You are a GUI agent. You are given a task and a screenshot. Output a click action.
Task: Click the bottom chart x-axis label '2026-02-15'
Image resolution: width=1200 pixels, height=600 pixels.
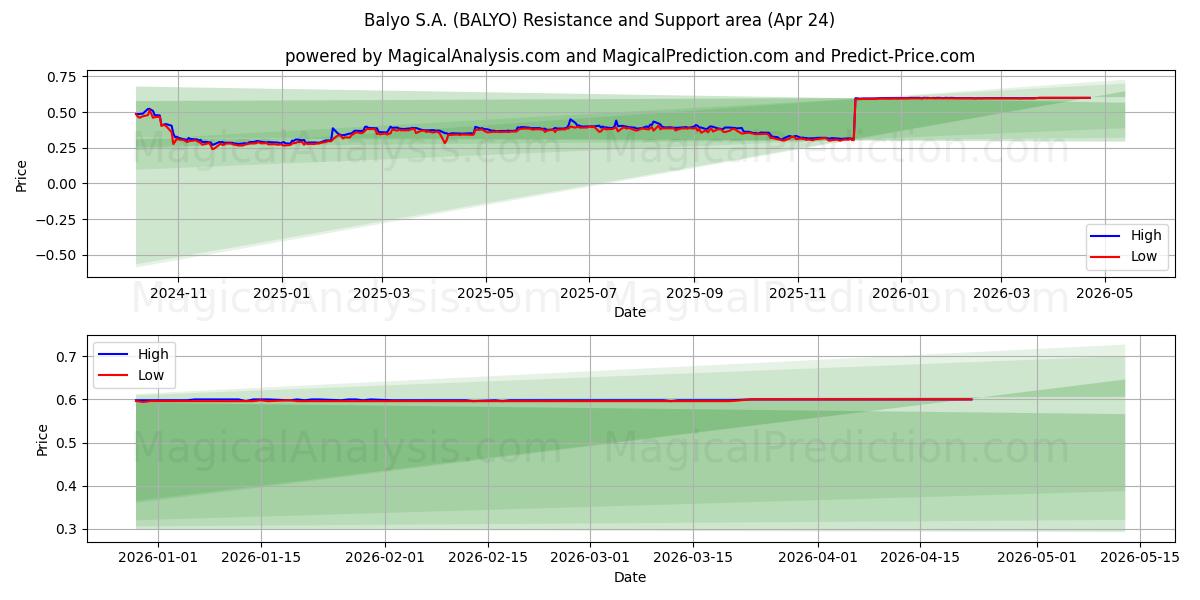click(x=489, y=558)
